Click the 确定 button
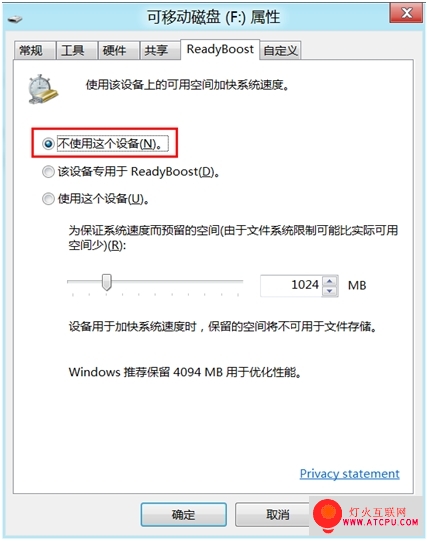The image size is (428, 541). point(184,514)
